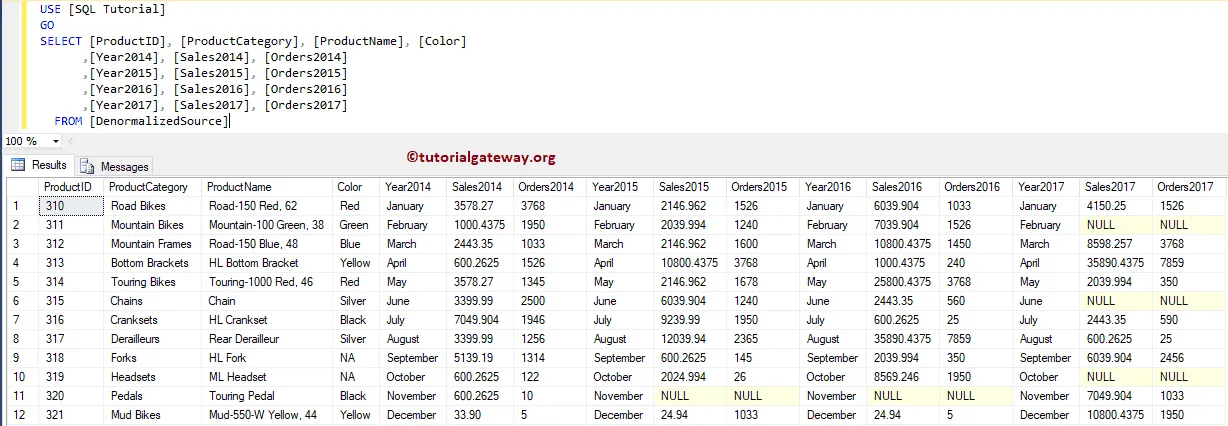Place cursor after [DenormalizedSource] in the query
Viewport: 1228px width, 426px height.
coord(229,121)
